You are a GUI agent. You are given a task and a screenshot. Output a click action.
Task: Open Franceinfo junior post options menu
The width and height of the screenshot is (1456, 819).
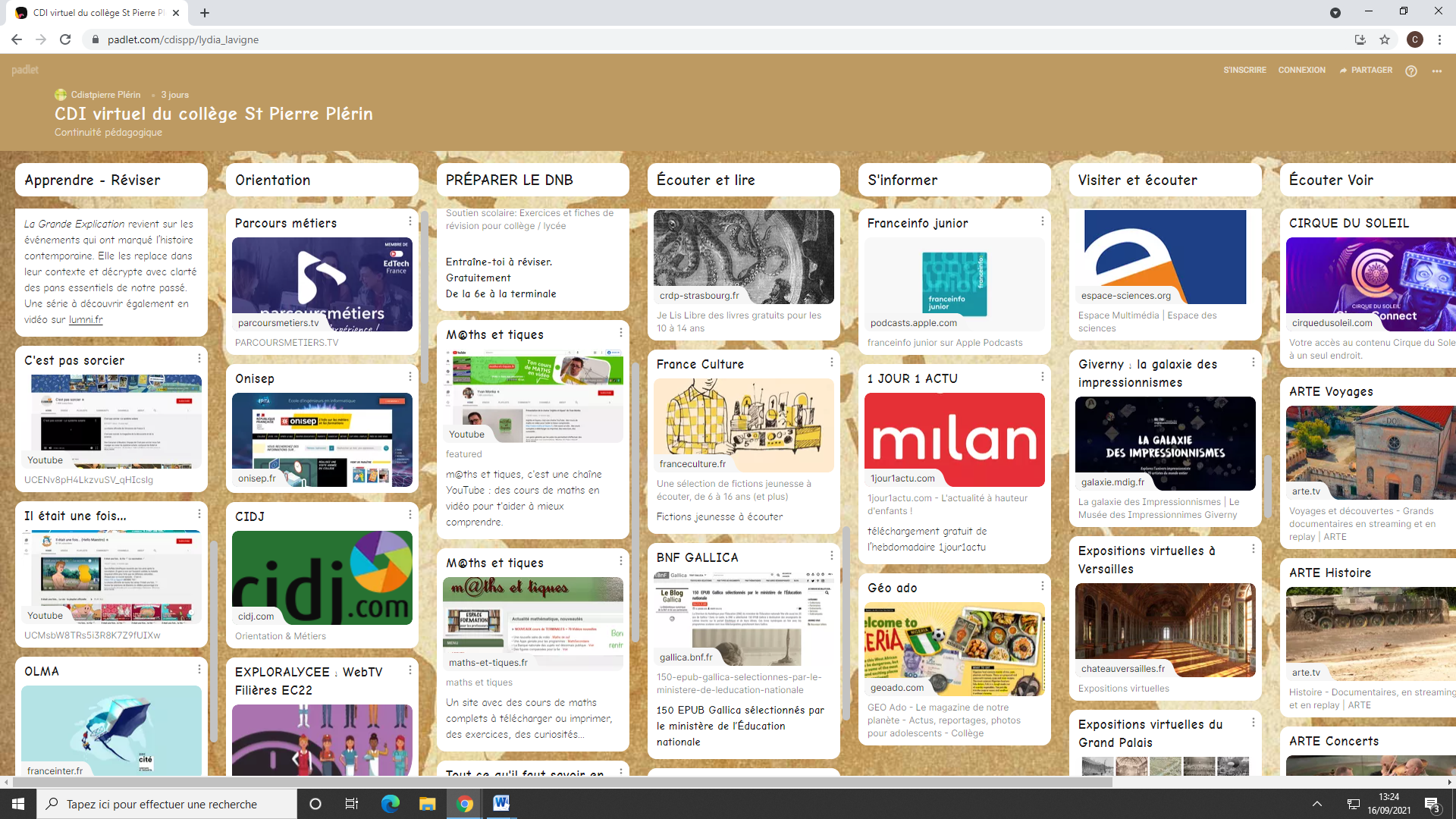1043,221
